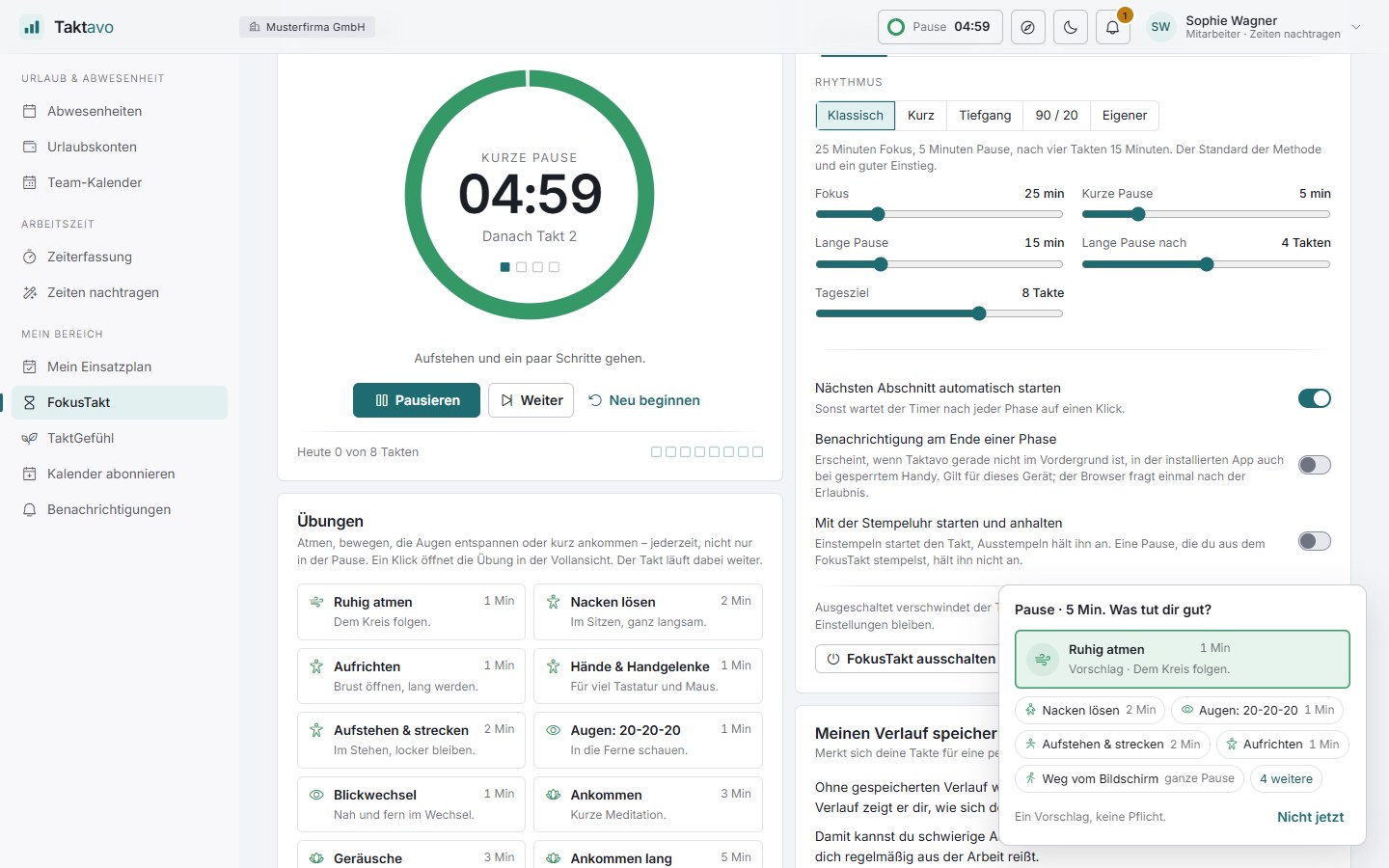The width and height of the screenshot is (1389, 868).
Task: Open Benachrichtigungen in the sidebar
Action: coord(120,509)
